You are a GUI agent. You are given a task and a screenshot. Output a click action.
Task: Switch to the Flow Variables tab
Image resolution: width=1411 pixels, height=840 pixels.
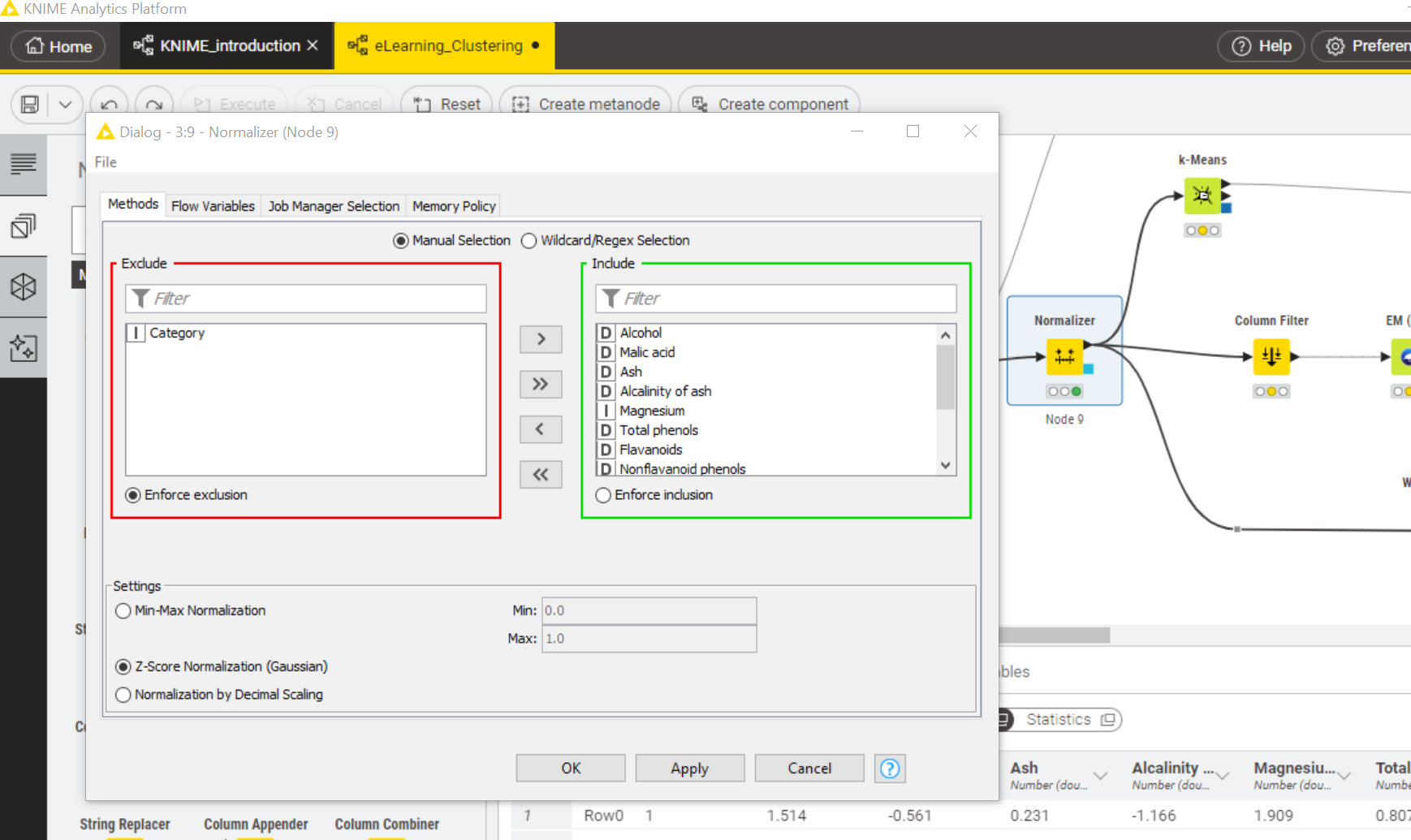pyautogui.click(x=213, y=206)
